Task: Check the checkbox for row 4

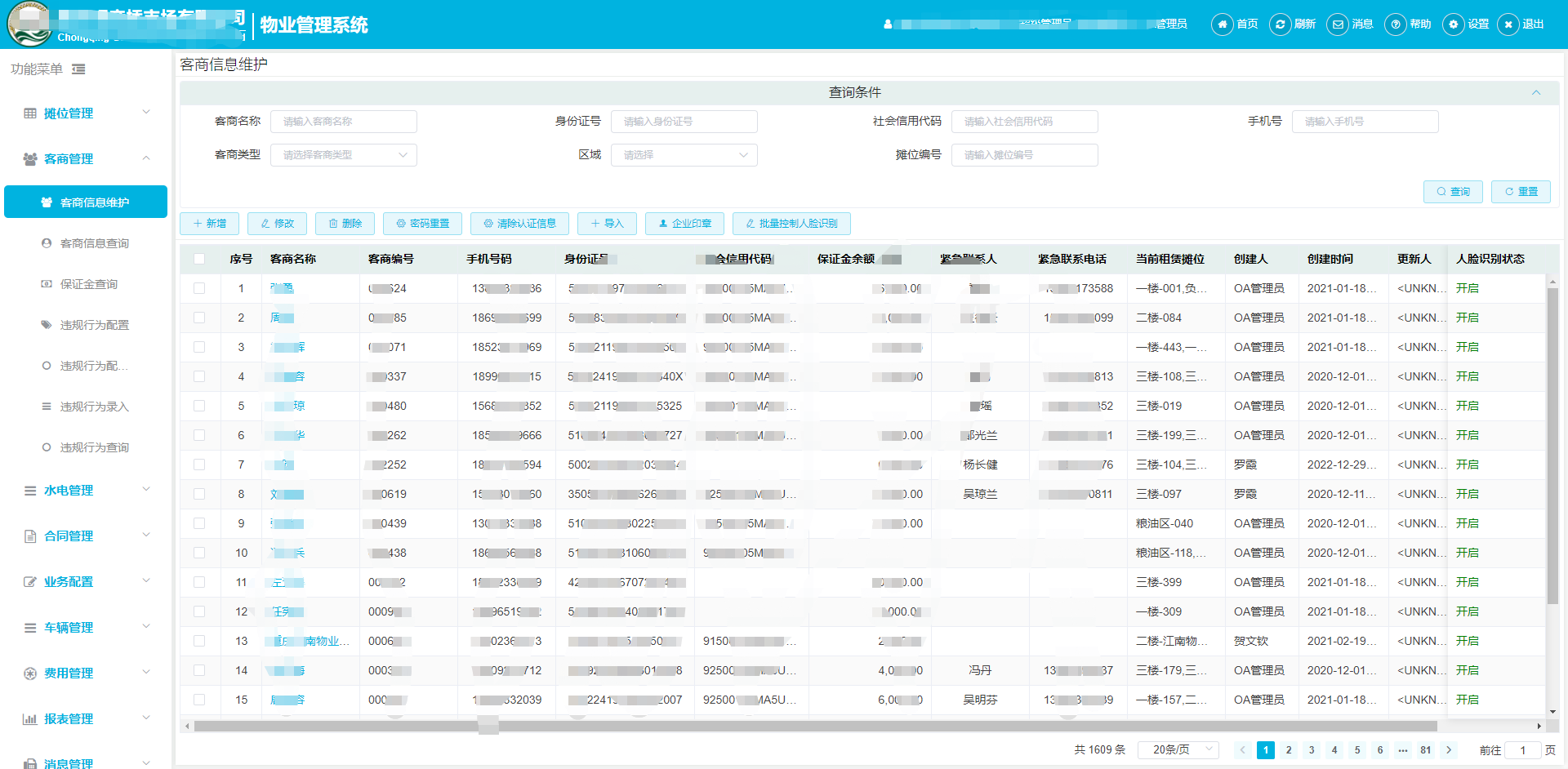Action: [199, 376]
